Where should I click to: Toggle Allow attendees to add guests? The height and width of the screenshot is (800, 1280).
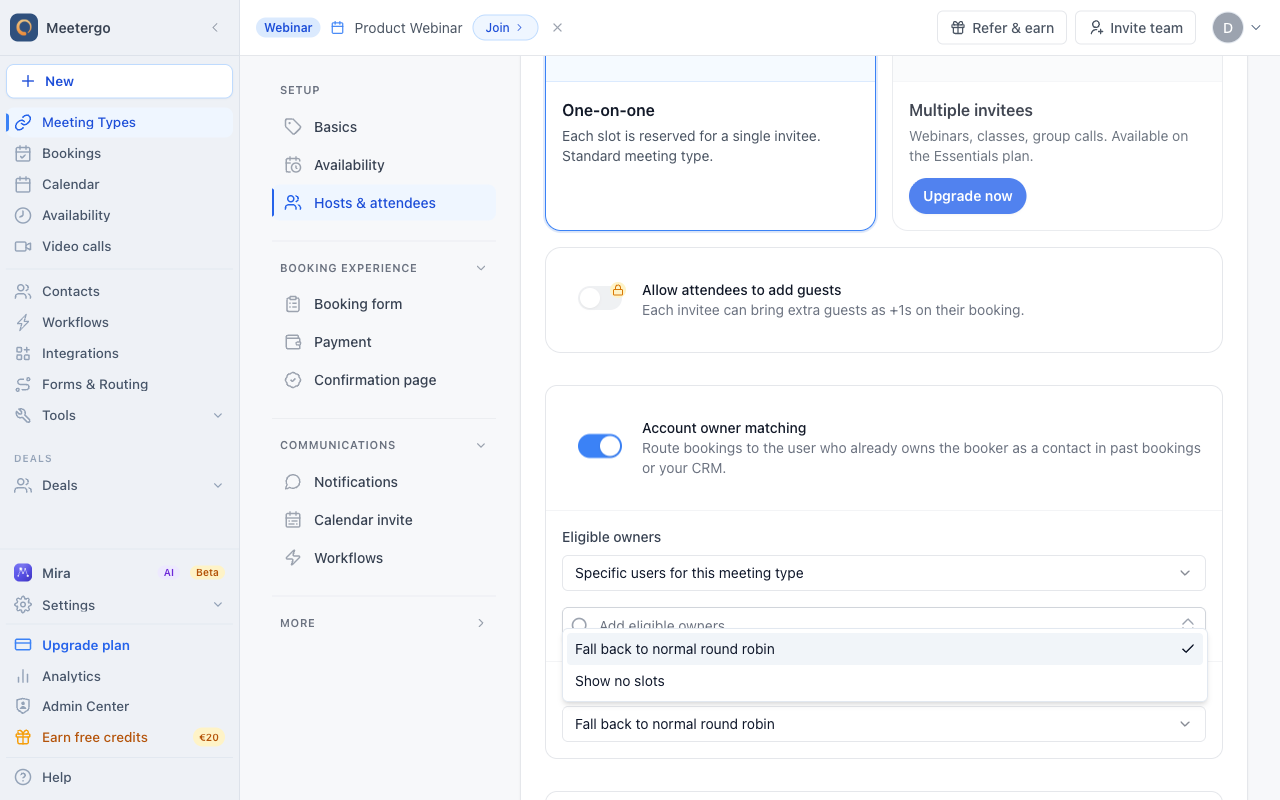[600, 298]
